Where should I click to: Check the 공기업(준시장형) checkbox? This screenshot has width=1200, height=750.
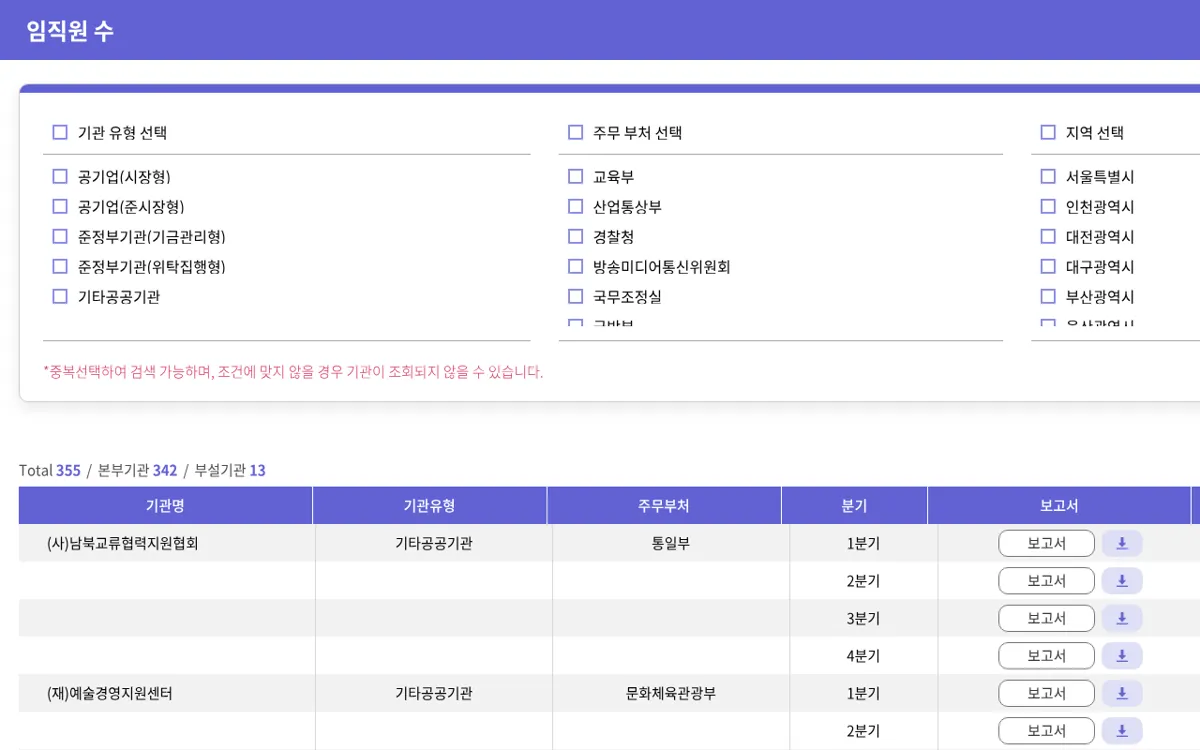[60, 207]
